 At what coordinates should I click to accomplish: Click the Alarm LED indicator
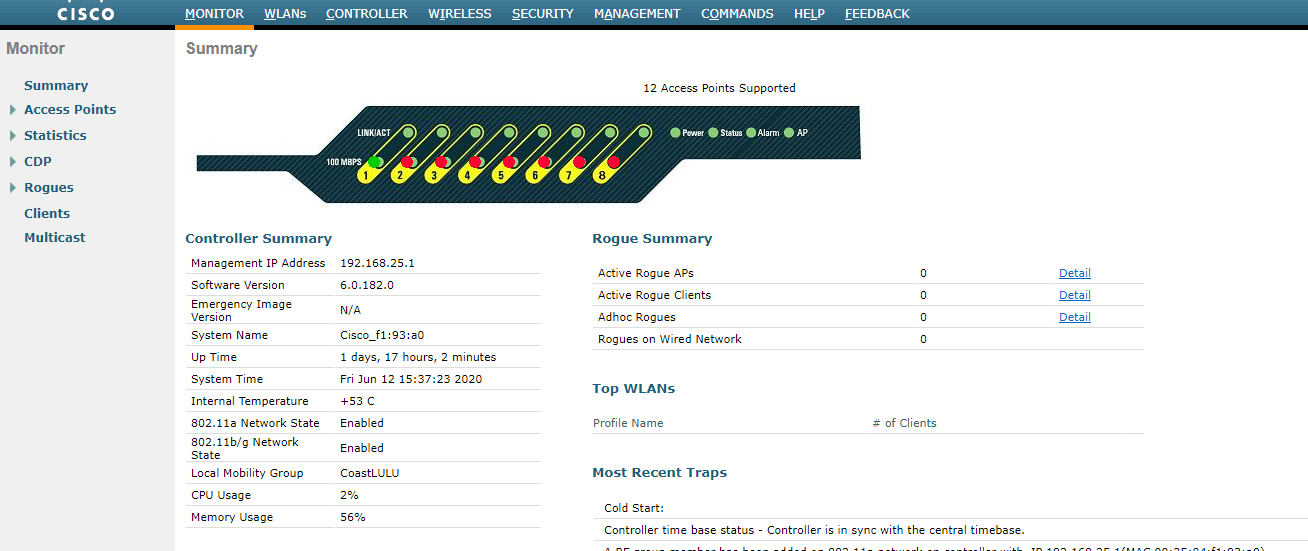751,132
